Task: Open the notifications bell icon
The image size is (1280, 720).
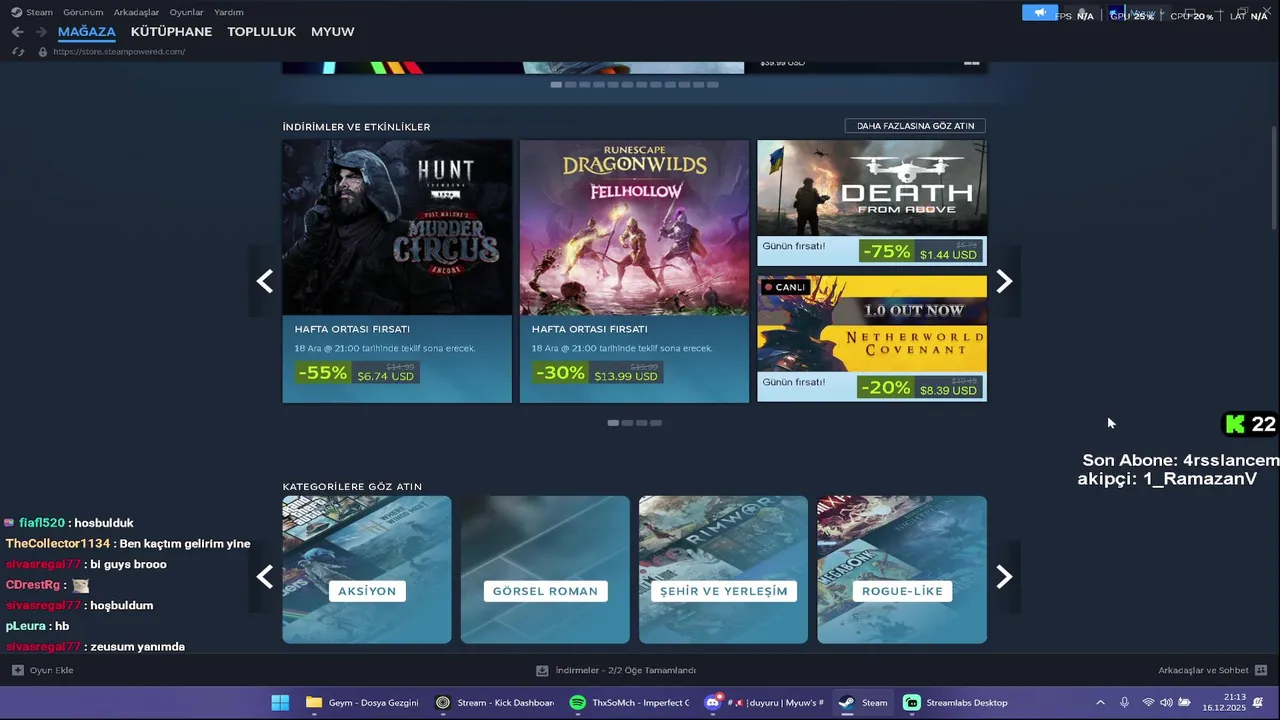Action: (1258, 703)
